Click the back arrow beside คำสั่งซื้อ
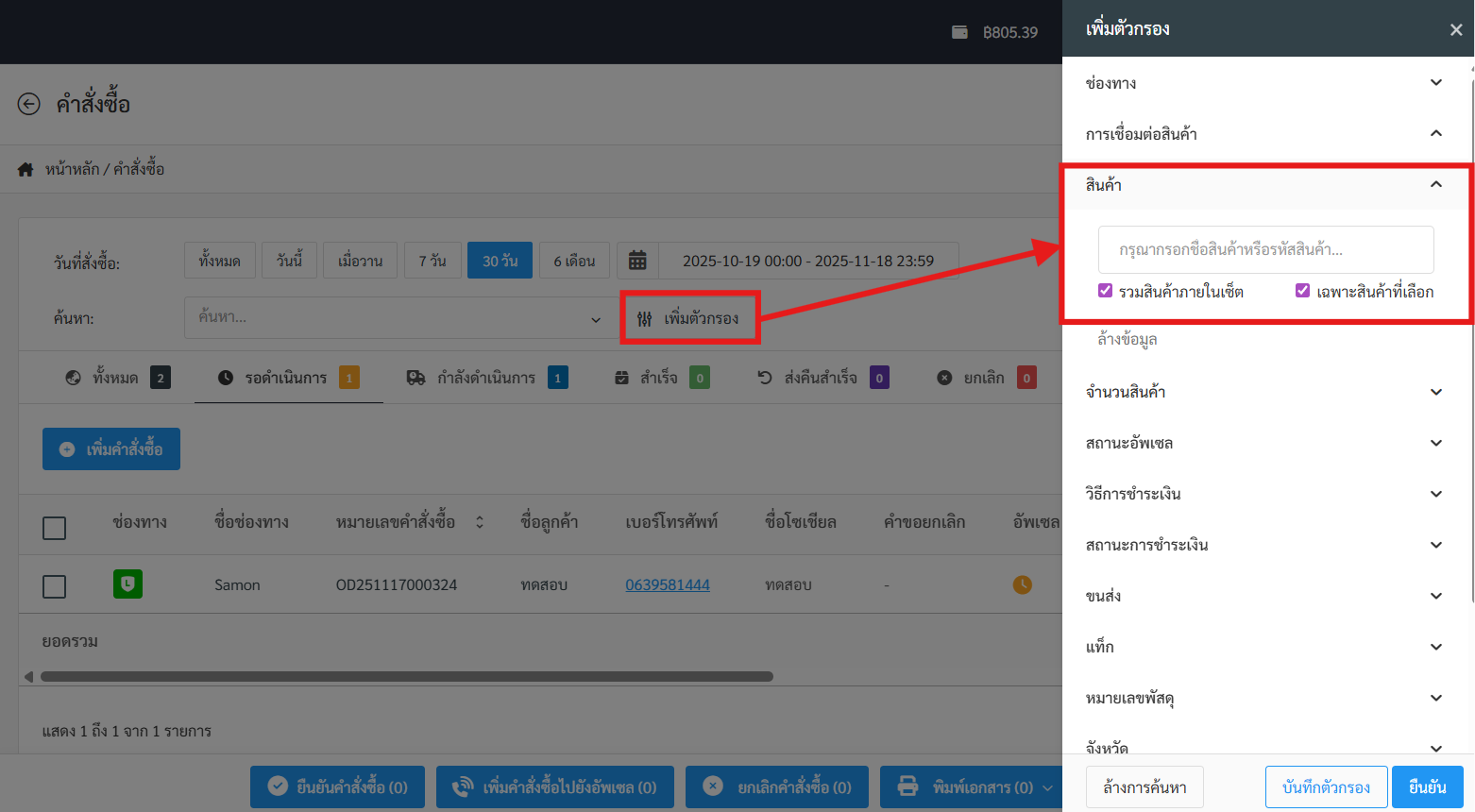Viewport: 1475px width, 812px height. tap(29, 104)
